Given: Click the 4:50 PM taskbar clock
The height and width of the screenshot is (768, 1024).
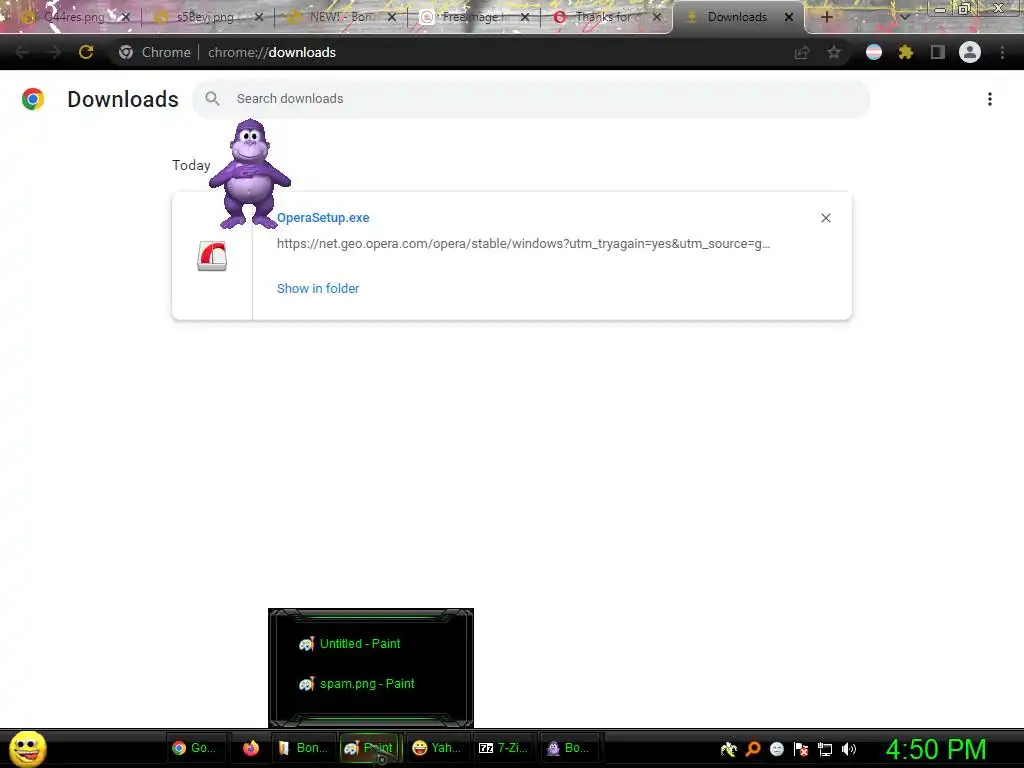Looking at the screenshot, I should 936,749.
